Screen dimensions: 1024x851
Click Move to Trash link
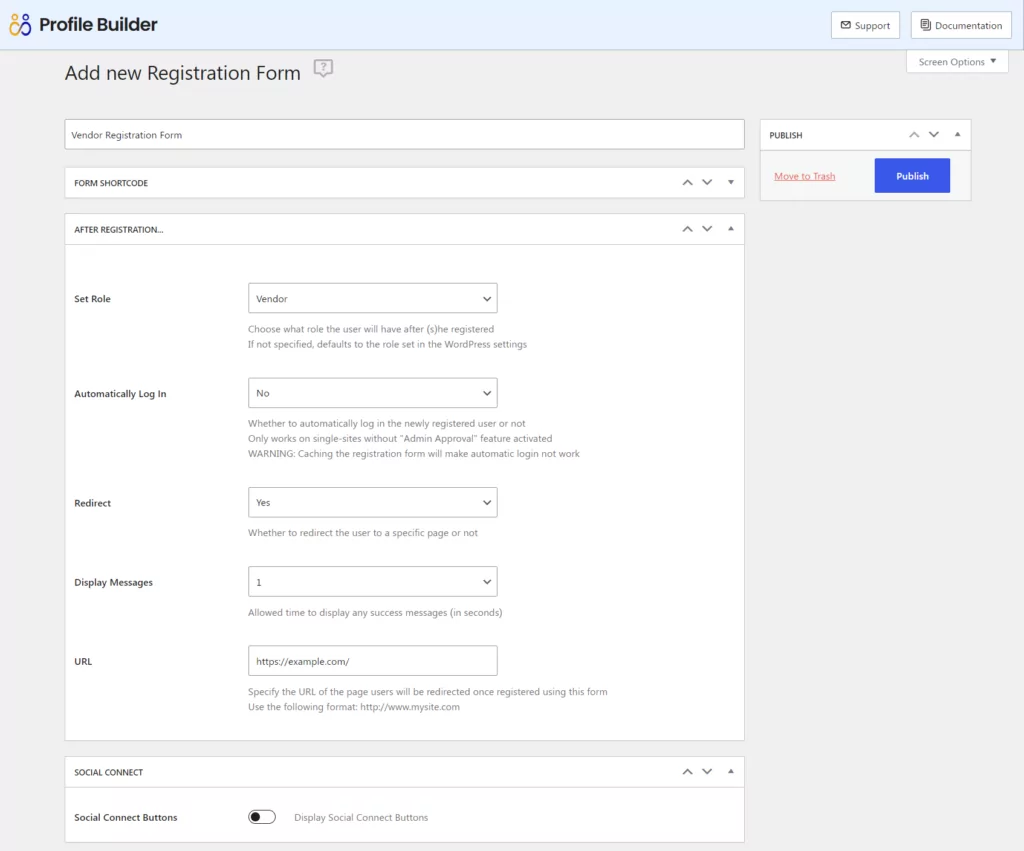pos(805,176)
